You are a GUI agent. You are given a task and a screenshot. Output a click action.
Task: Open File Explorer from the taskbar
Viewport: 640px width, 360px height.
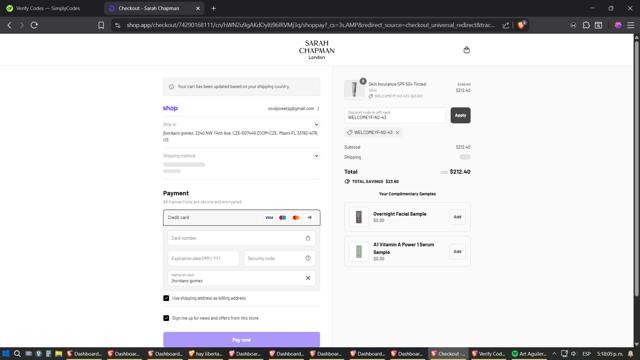[58, 353]
